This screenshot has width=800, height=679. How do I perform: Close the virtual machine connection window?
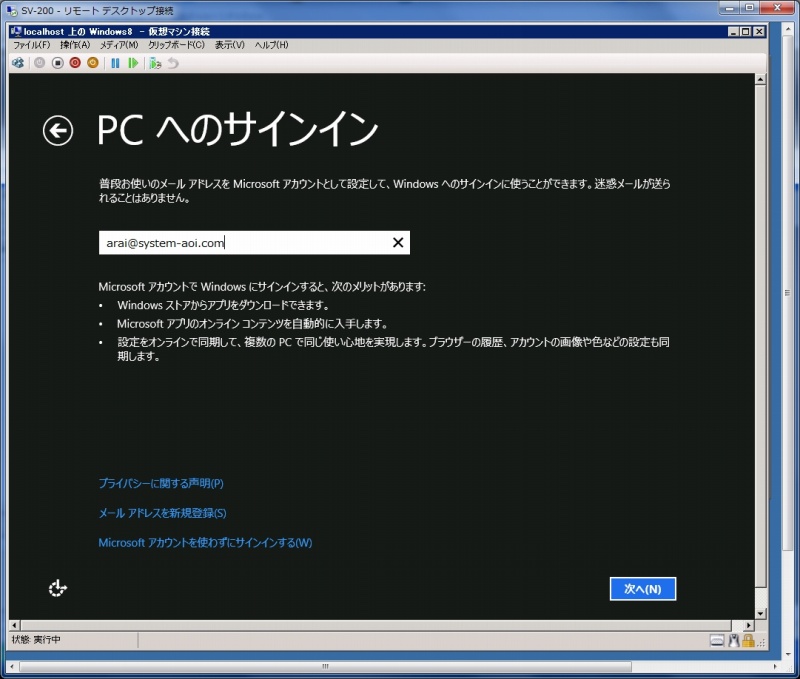pos(759,32)
